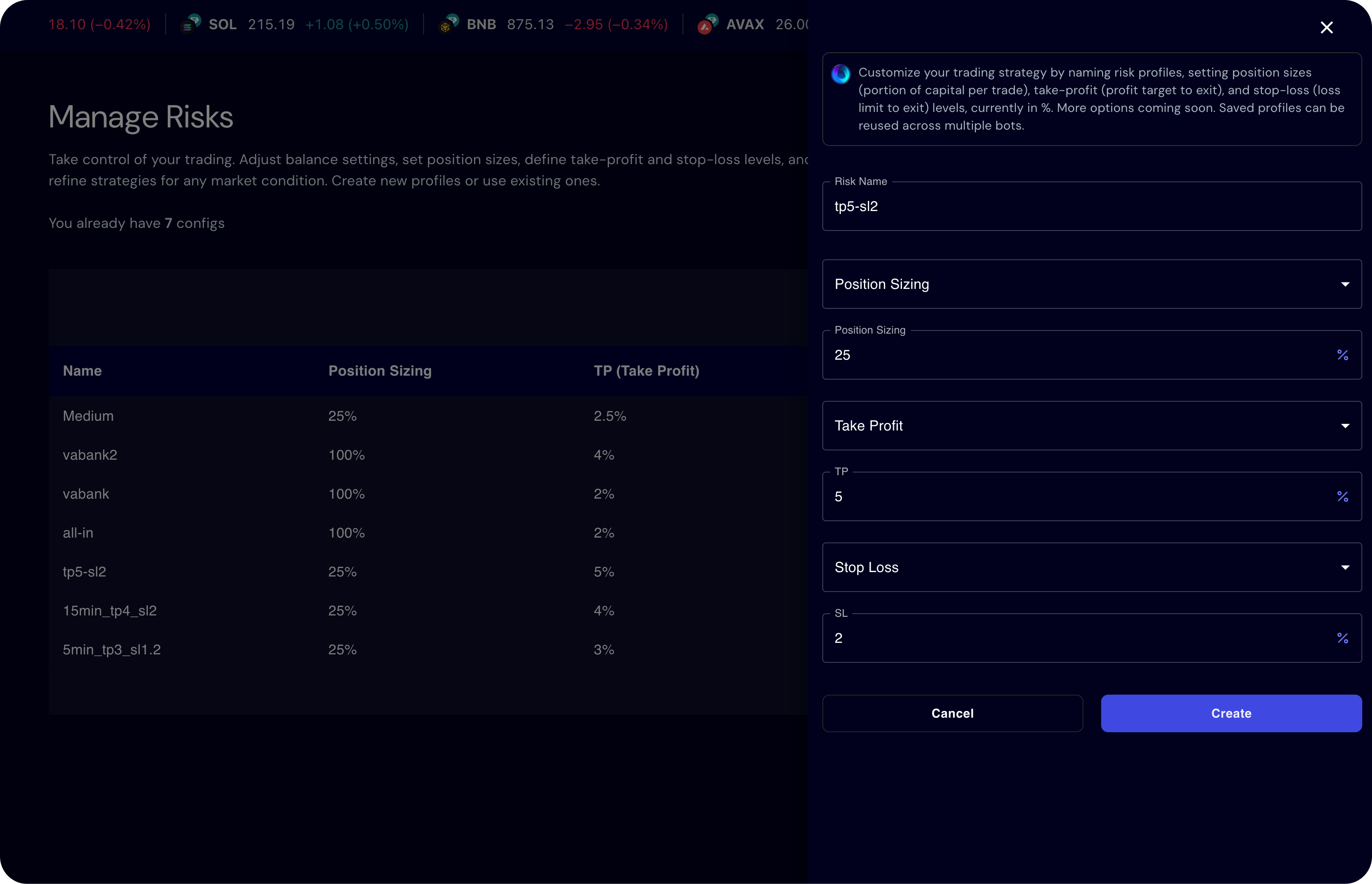This screenshot has height=884, width=1372.
Task: Select the 5min_tp3_sl1.2 config row
Action: pos(112,650)
